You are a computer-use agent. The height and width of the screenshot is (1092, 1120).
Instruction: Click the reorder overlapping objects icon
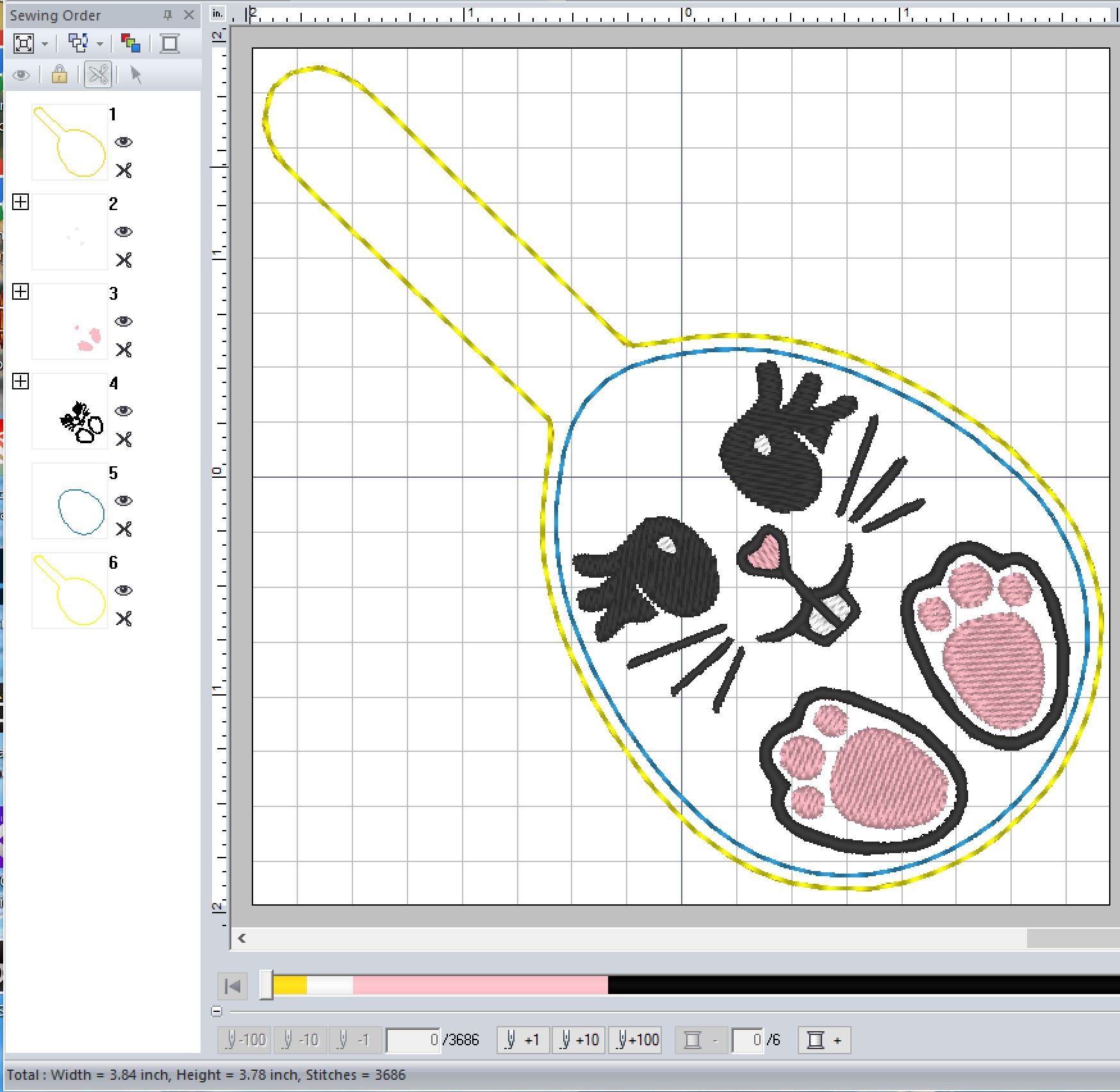[x=78, y=44]
